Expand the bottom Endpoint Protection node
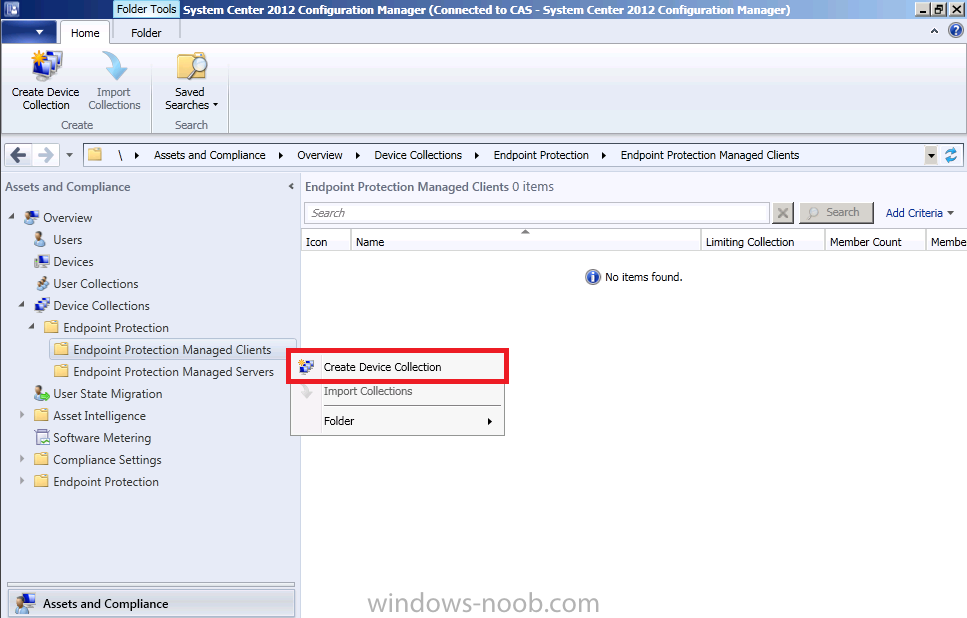Image resolution: width=967 pixels, height=618 pixels. (22, 481)
